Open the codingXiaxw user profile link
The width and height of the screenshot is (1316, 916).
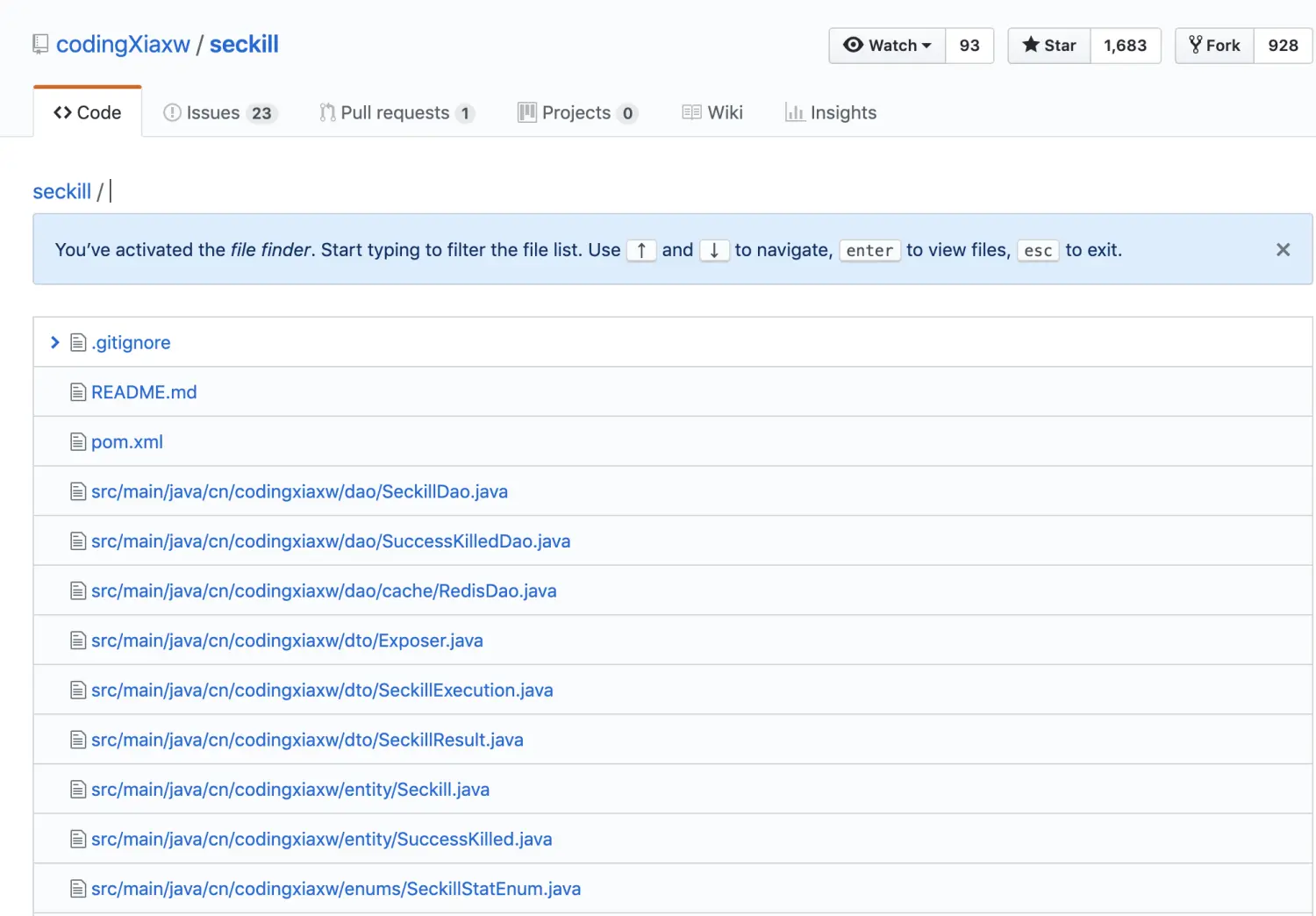point(123,45)
